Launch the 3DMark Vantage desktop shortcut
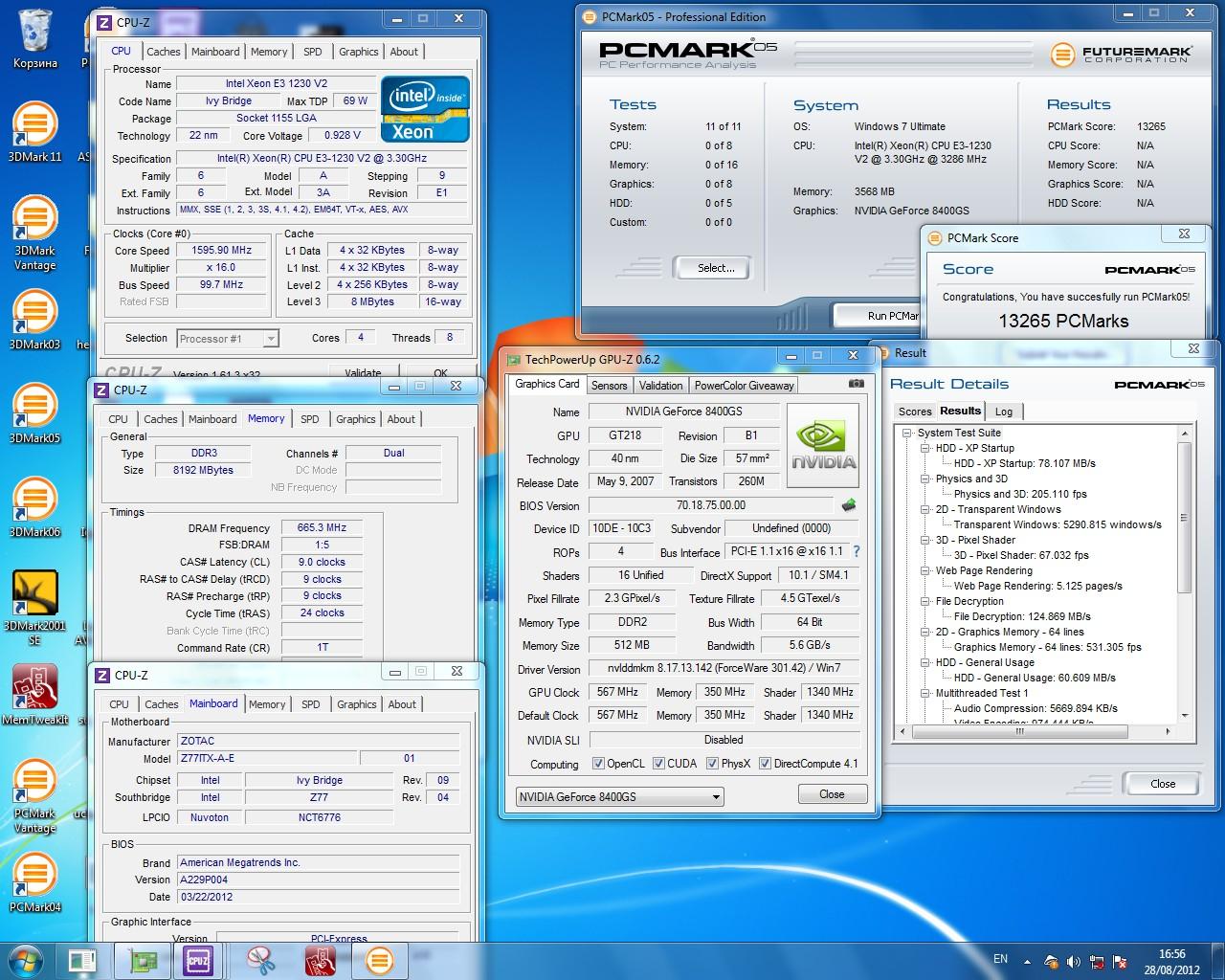The height and width of the screenshot is (980, 1225). tap(34, 234)
